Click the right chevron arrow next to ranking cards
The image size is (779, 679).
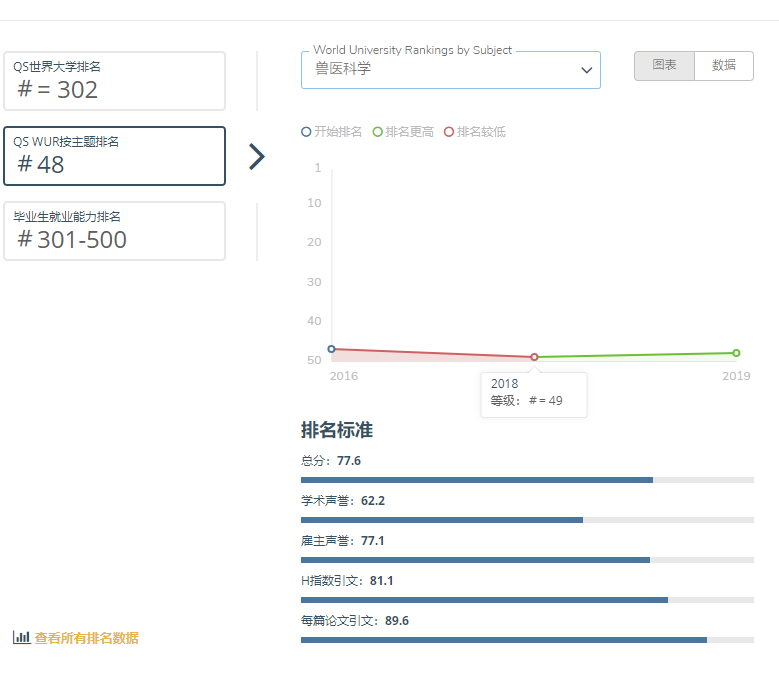tap(257, 157)
